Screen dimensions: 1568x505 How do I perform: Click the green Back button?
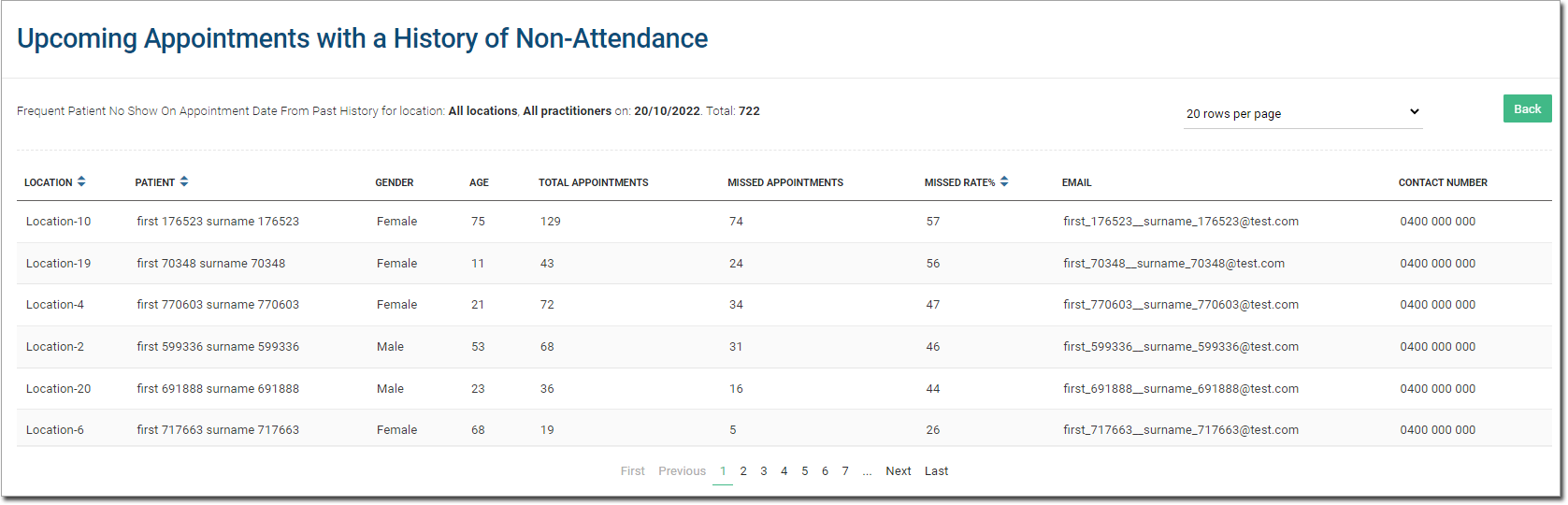point(1527,108)
